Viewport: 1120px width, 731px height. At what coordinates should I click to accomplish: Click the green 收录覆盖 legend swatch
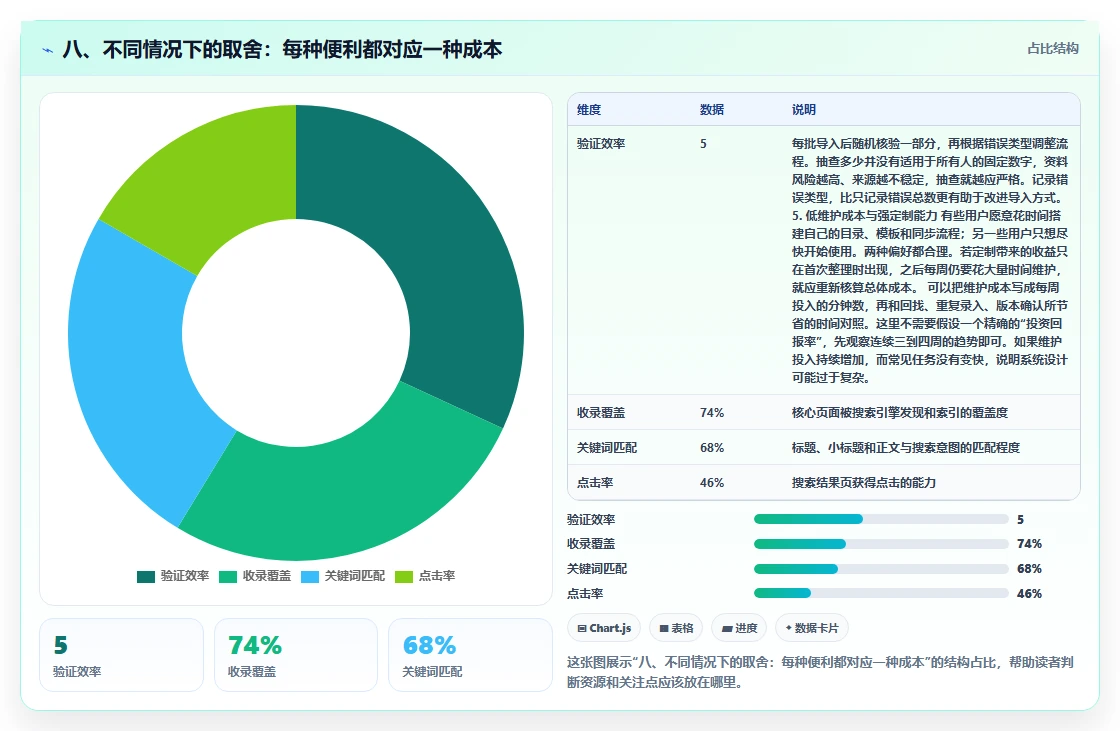click(x=228, y=577)
